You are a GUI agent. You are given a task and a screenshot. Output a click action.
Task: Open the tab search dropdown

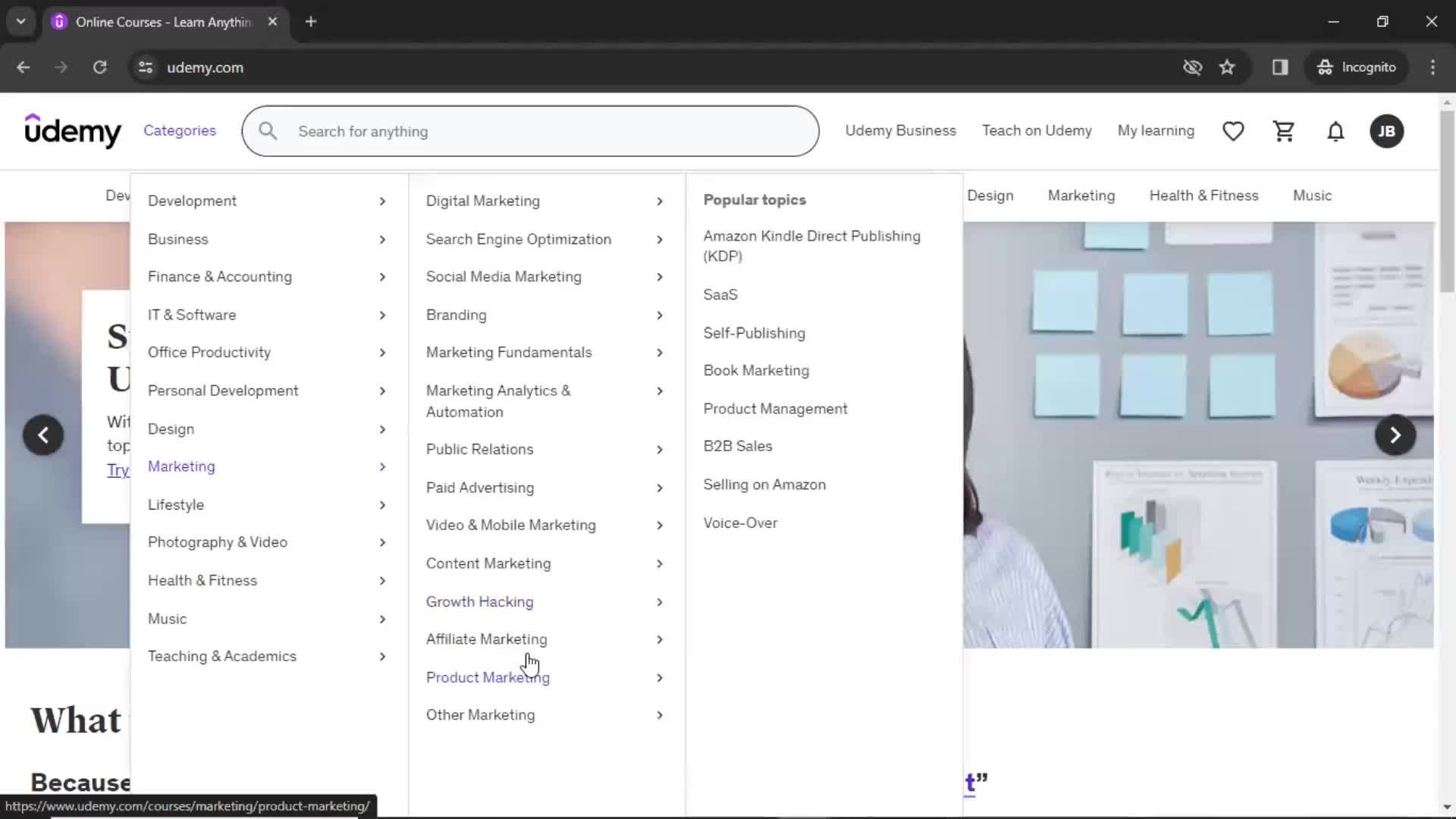pos(21,22)
